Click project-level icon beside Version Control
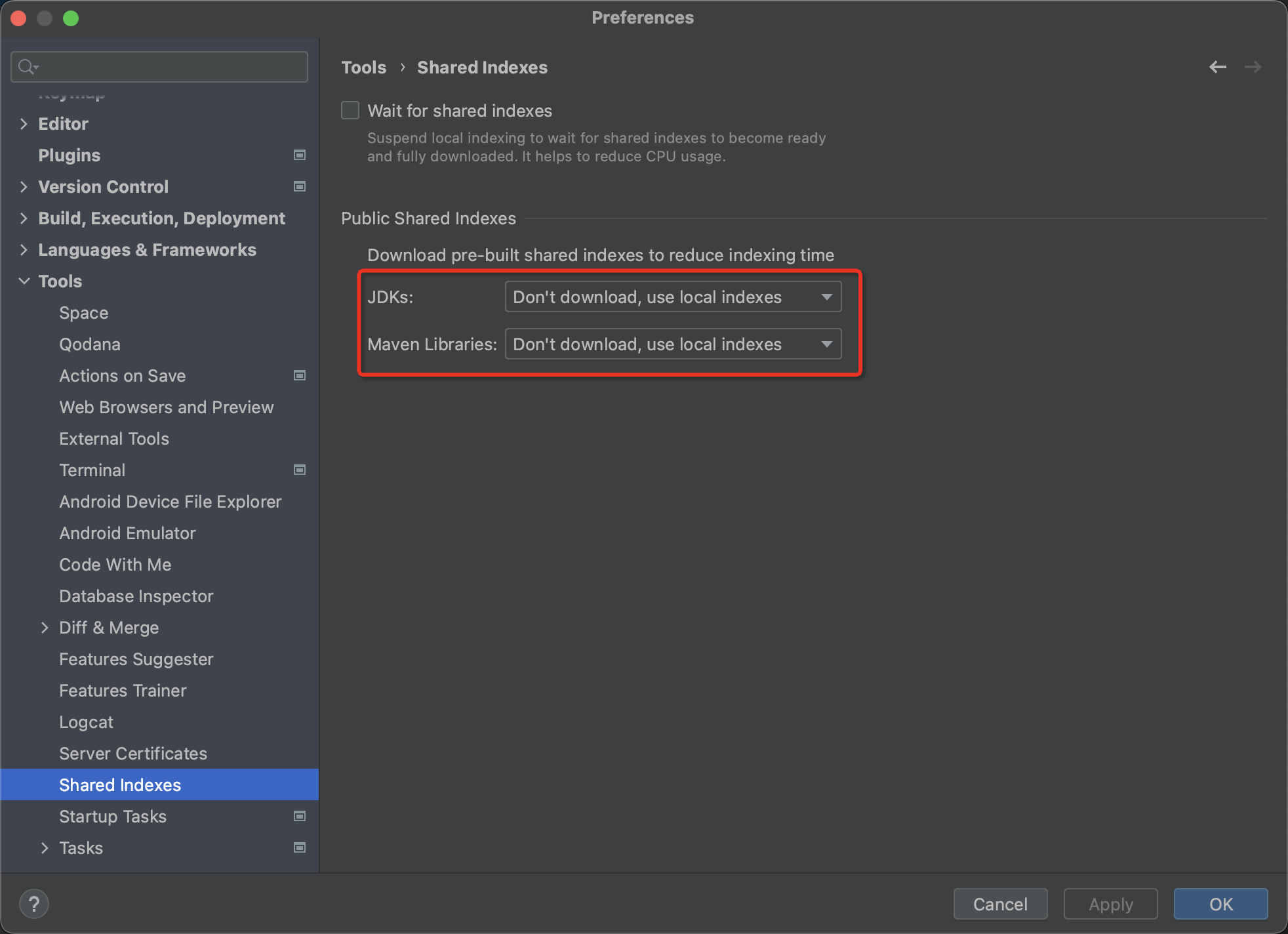Image resolution: width=1288 pixels, height=934 pixels. [x=300, y=187]
